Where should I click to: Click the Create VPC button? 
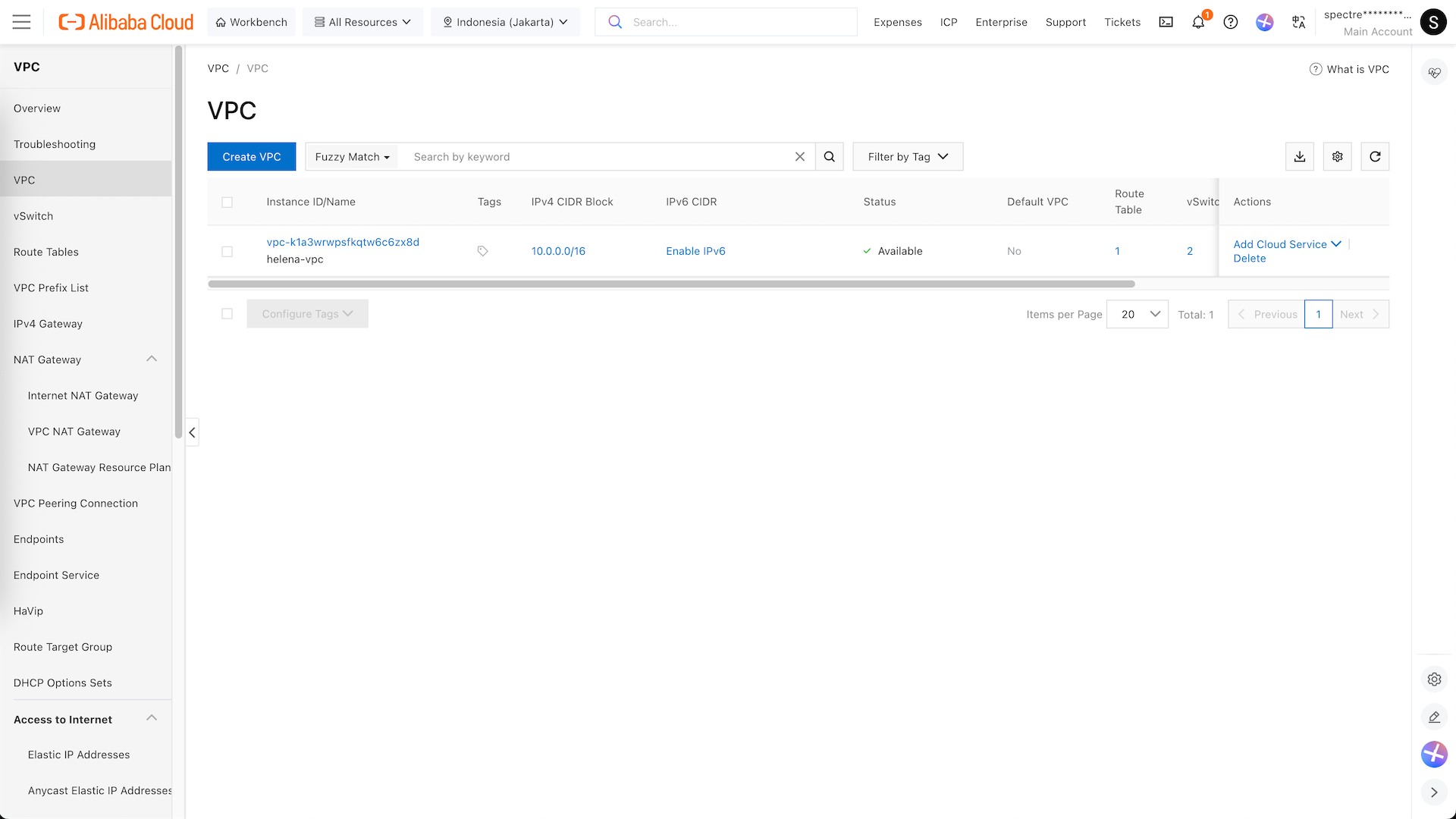[251, 156]
